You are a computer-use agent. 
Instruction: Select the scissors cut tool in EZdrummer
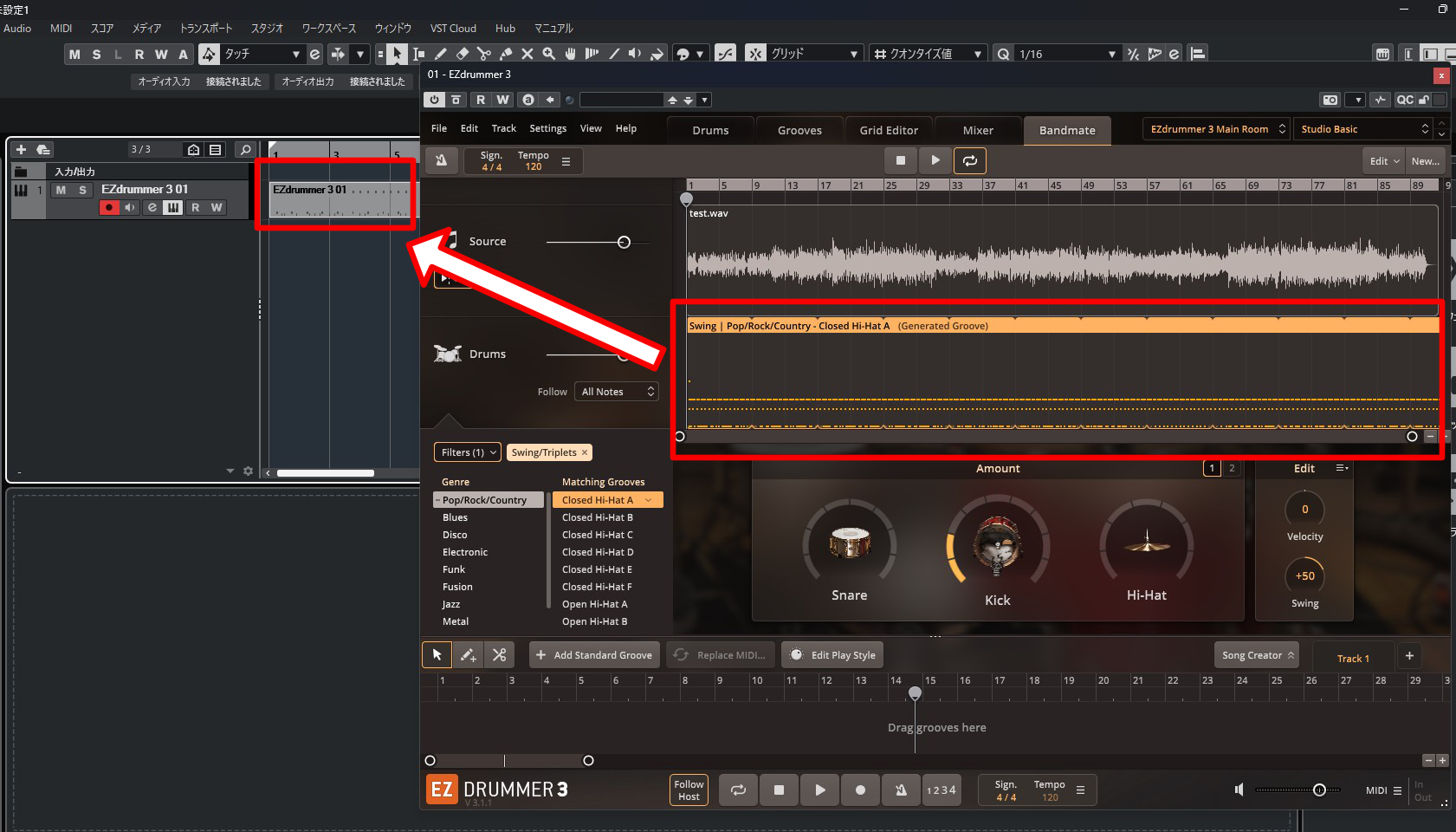tap(499, 655)
